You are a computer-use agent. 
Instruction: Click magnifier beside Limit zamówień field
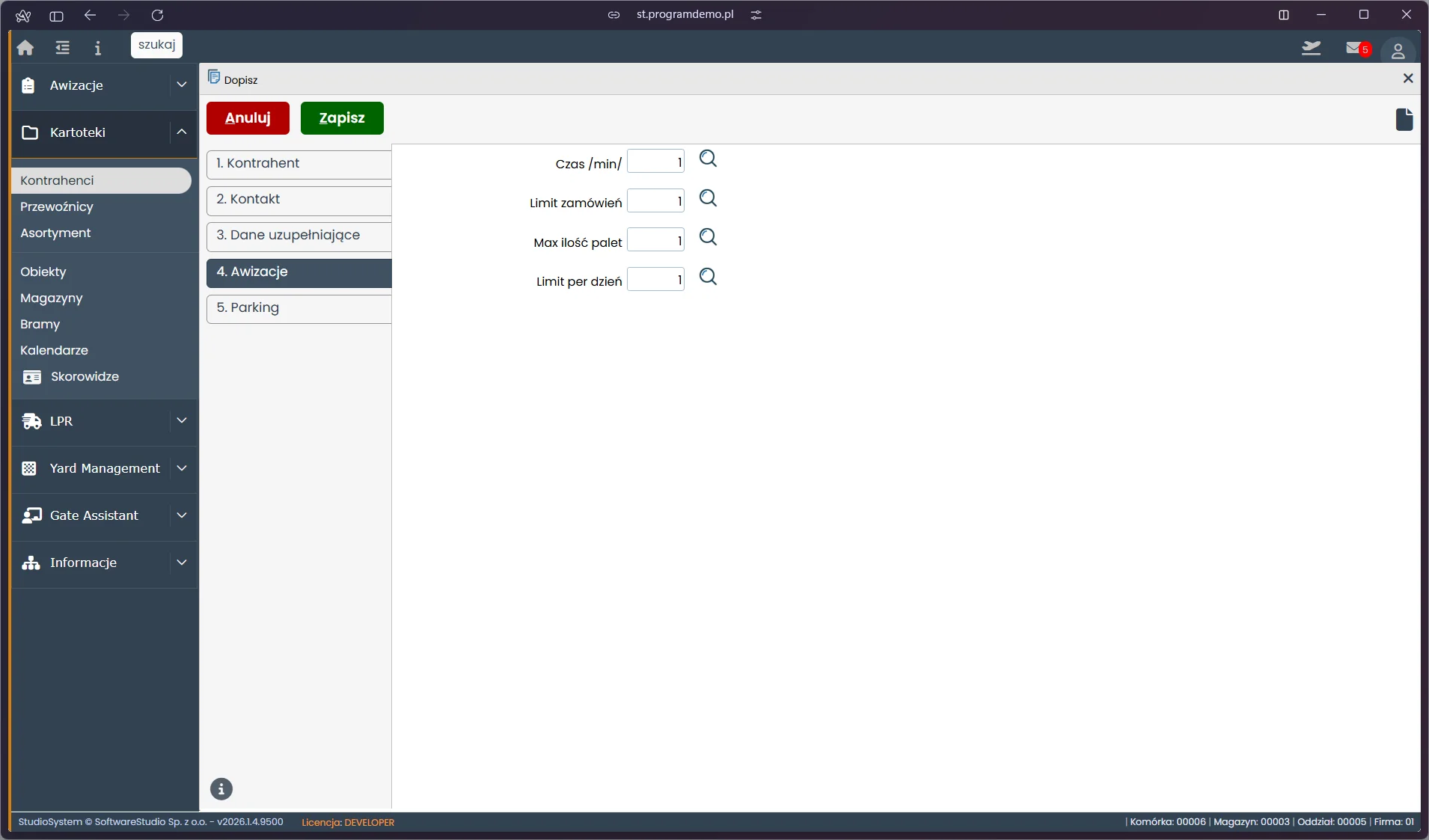click(x=708, y=198)
